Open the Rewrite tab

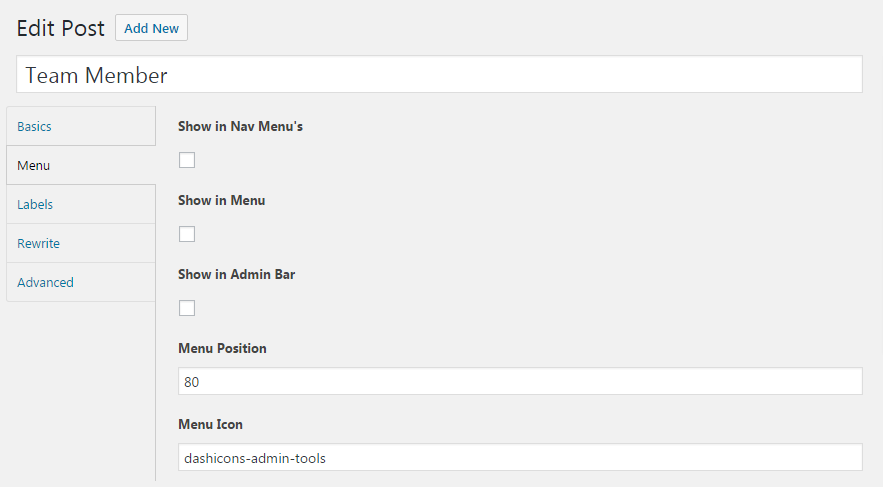[81, 243]
